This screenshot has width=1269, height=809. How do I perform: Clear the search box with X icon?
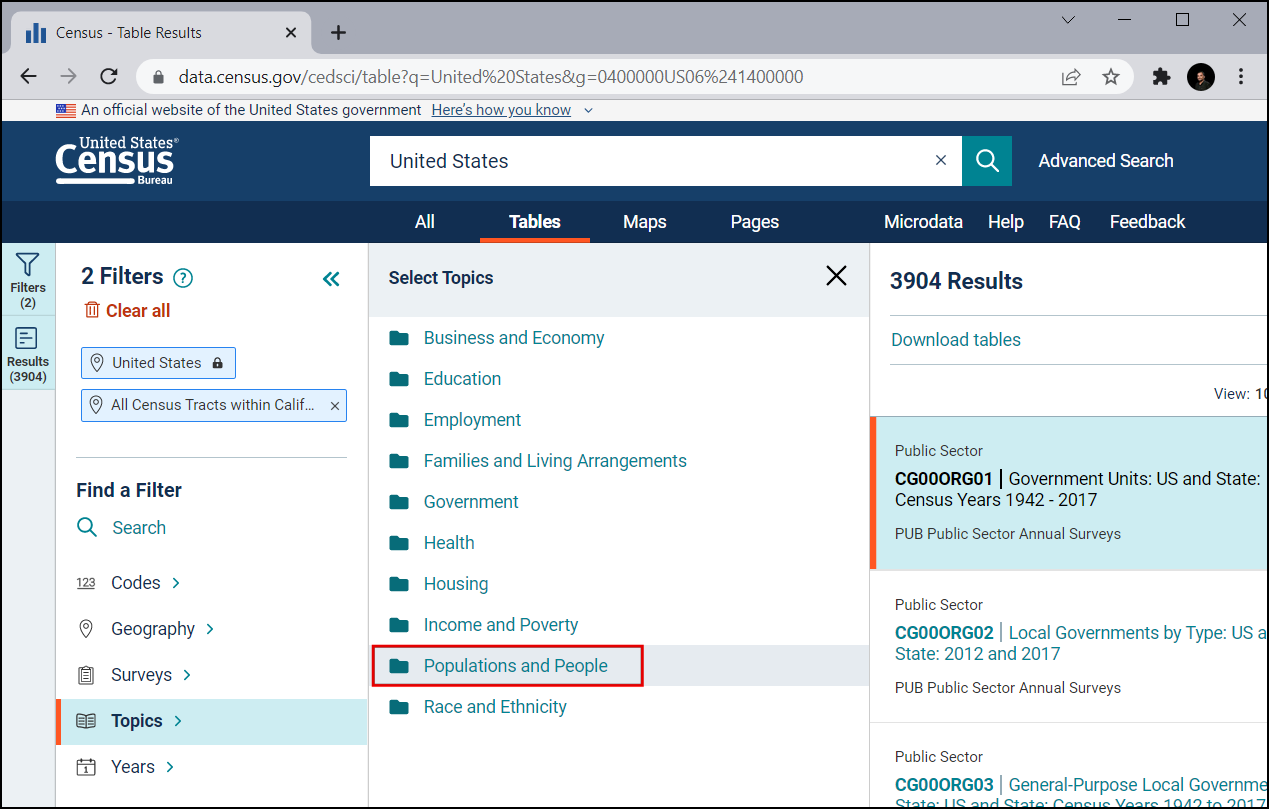(x=940, y=161)
